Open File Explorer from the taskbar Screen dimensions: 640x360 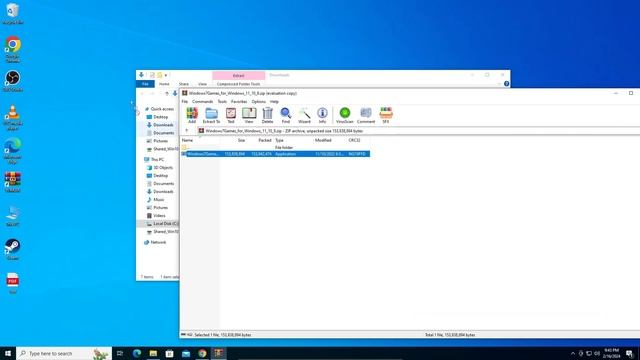tap(153, 353)
